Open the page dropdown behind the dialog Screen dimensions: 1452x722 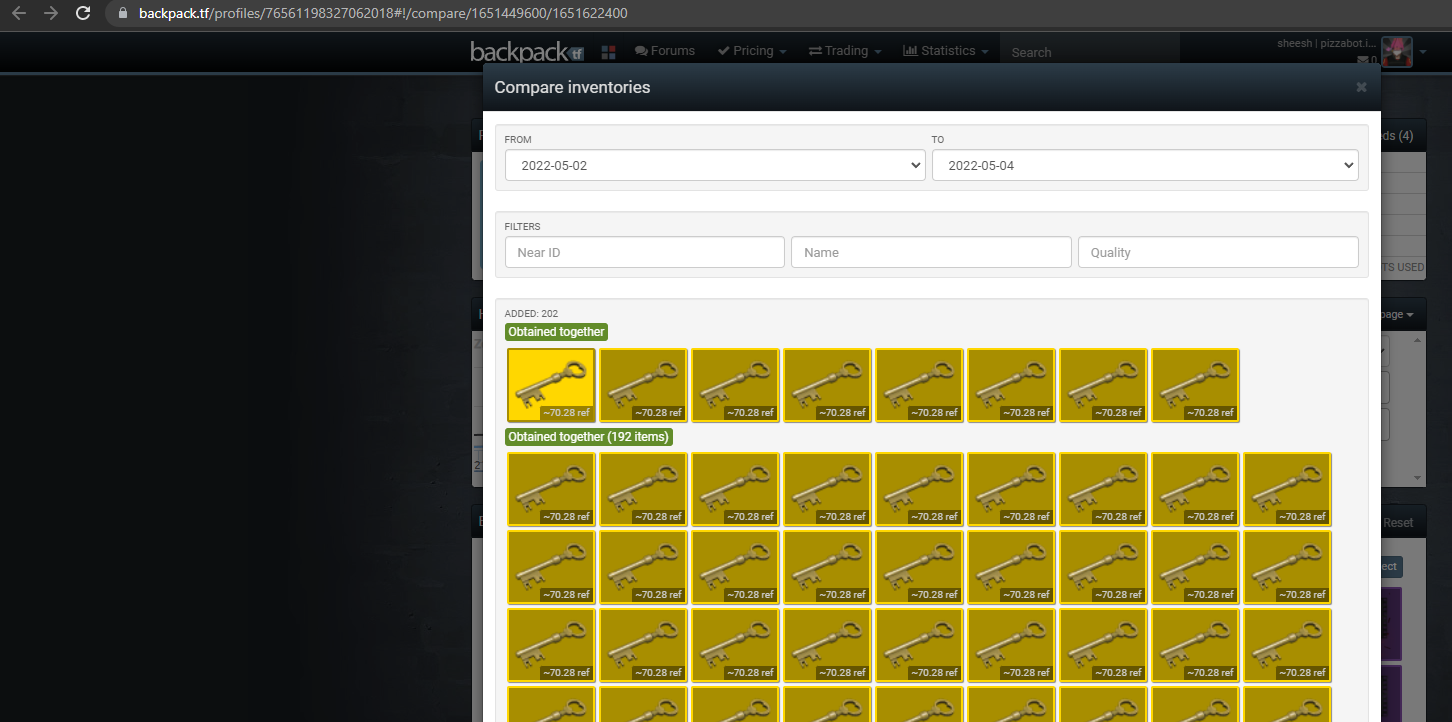(x=1399, y=314)
